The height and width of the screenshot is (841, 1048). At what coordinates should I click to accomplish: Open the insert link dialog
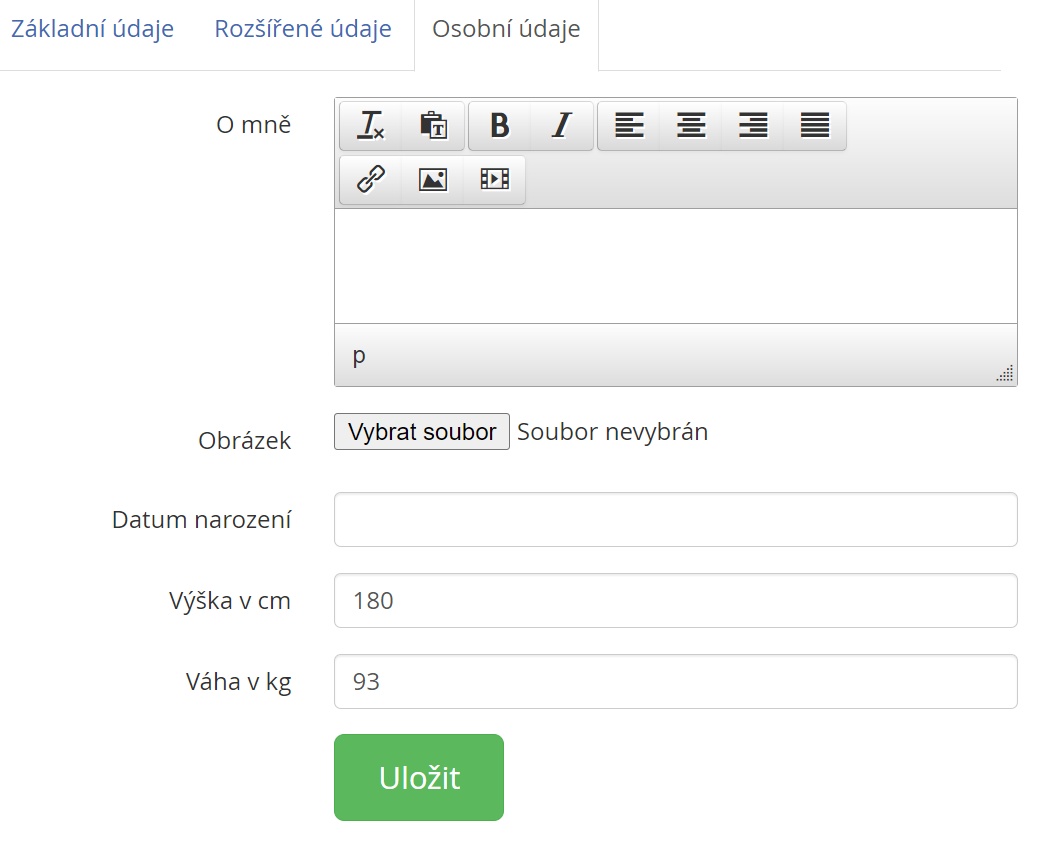tap(371, 180)
